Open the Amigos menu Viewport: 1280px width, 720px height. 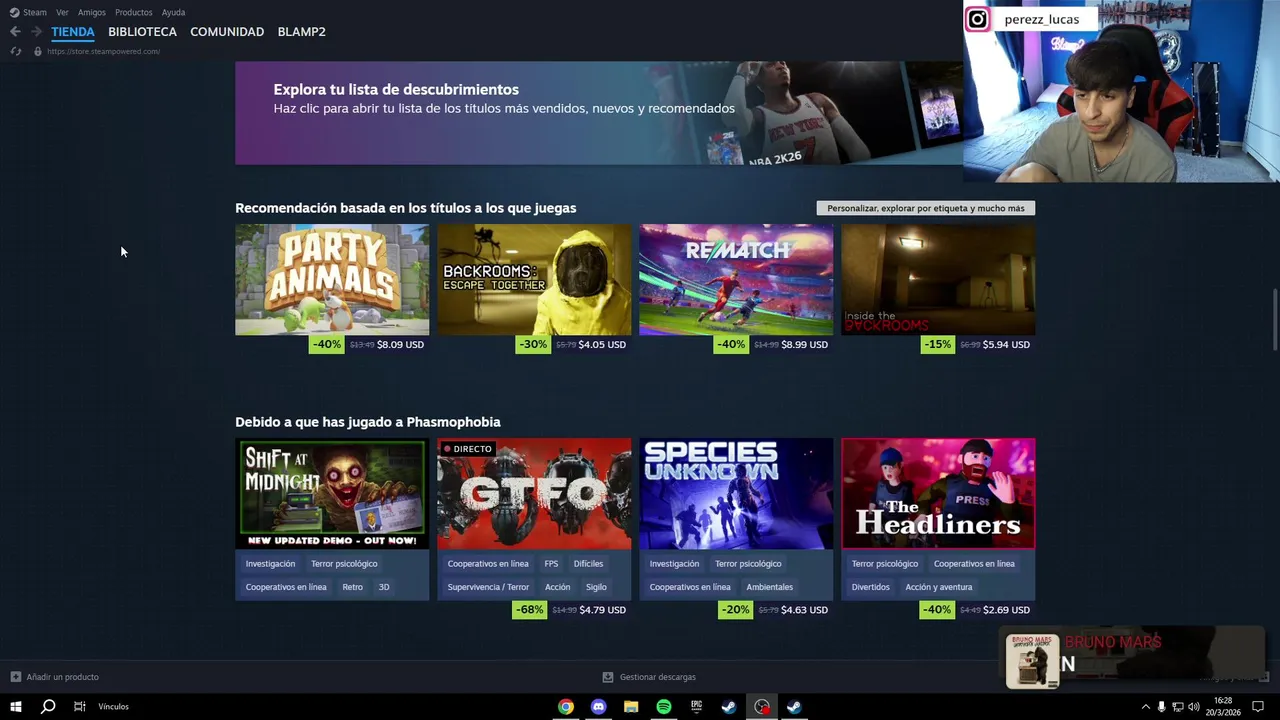(92, 12)
